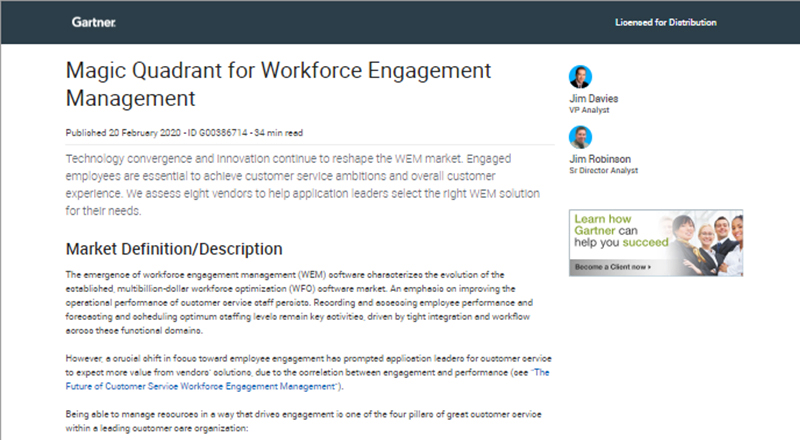Click the Become a Client now button
800x440 pixels.
[x=613, y=267]
